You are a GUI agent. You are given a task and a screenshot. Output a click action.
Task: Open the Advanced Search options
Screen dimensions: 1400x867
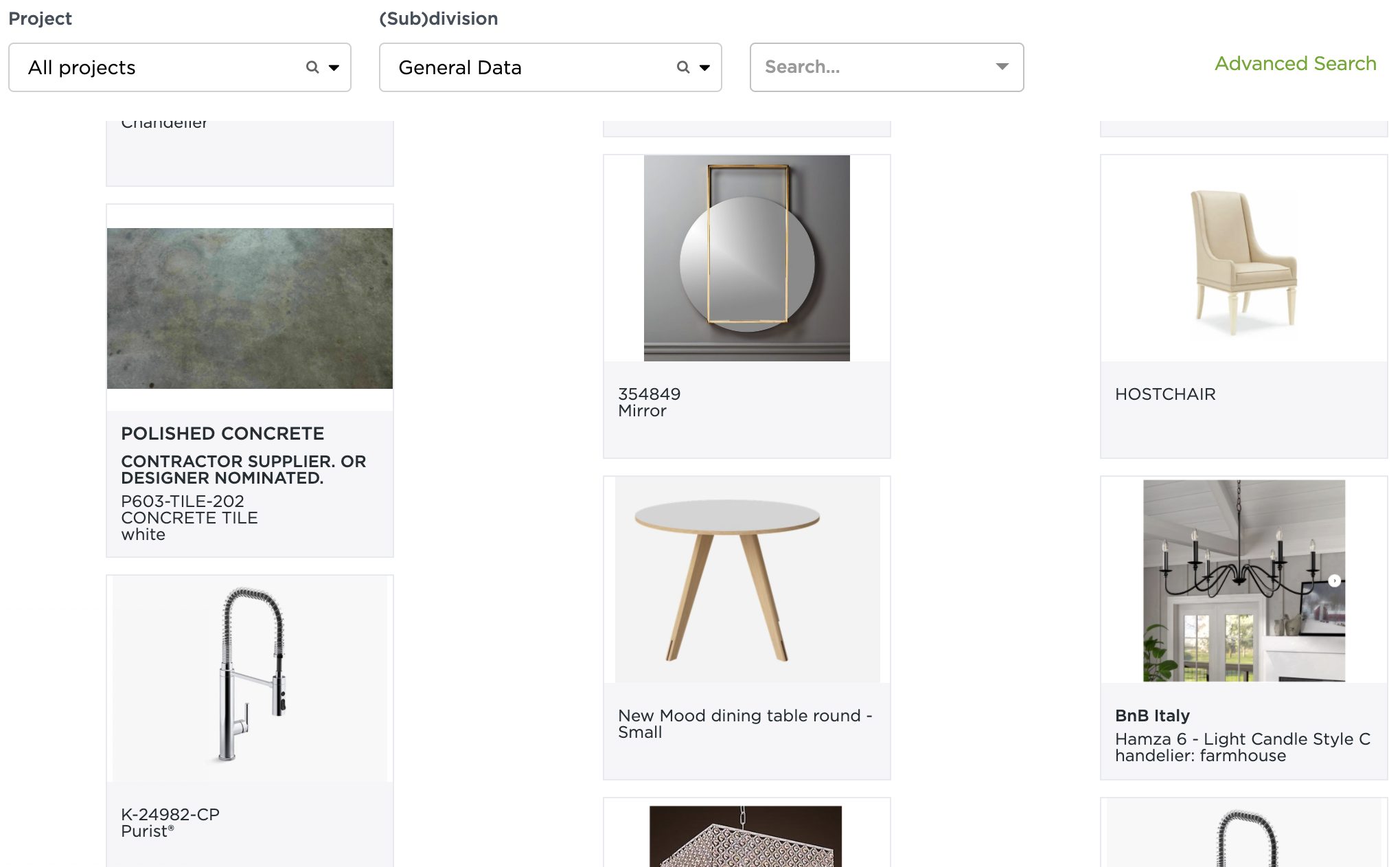coord(1295,62)
